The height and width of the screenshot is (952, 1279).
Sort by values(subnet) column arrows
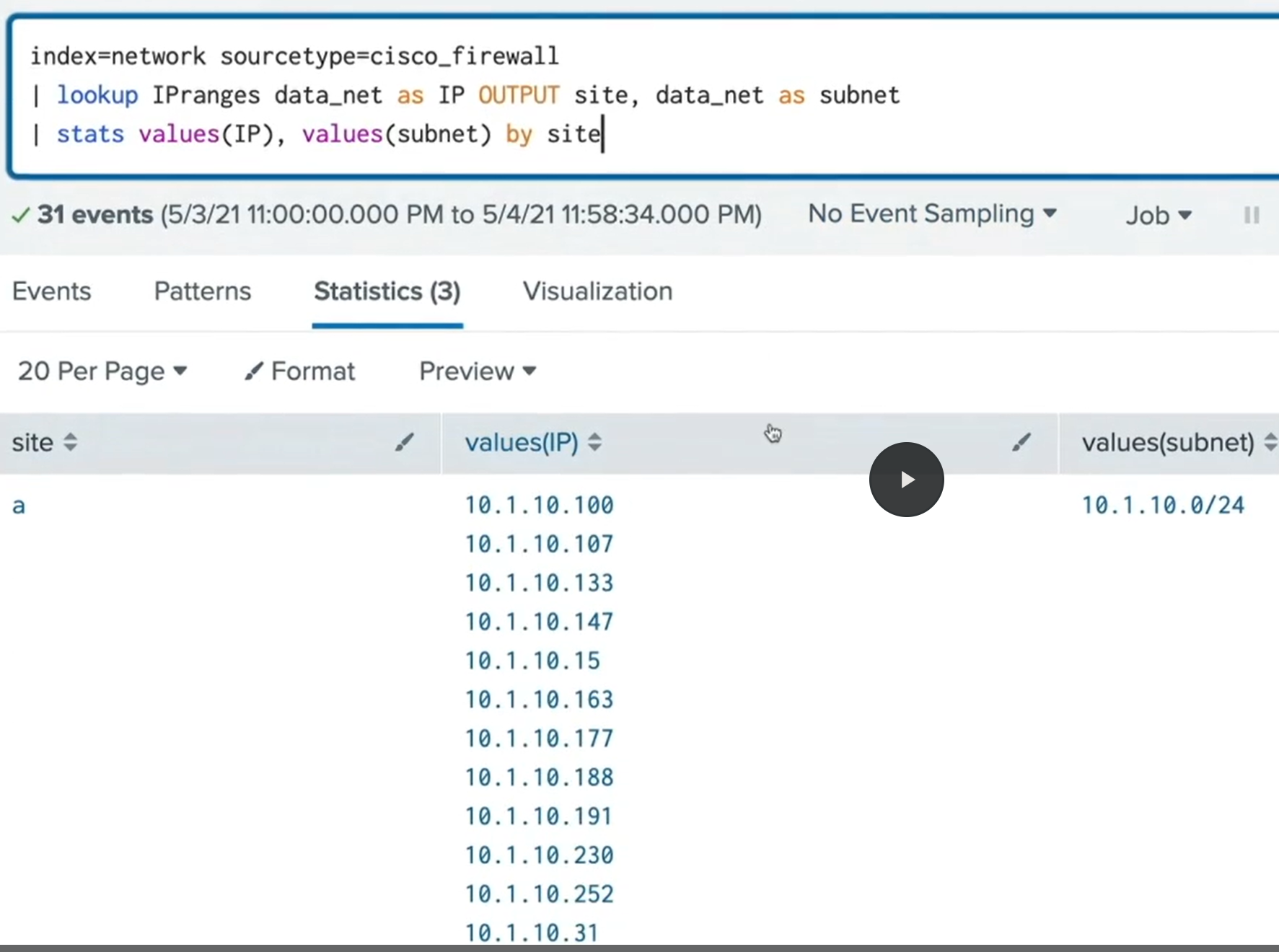click(x=1270, y=442)
